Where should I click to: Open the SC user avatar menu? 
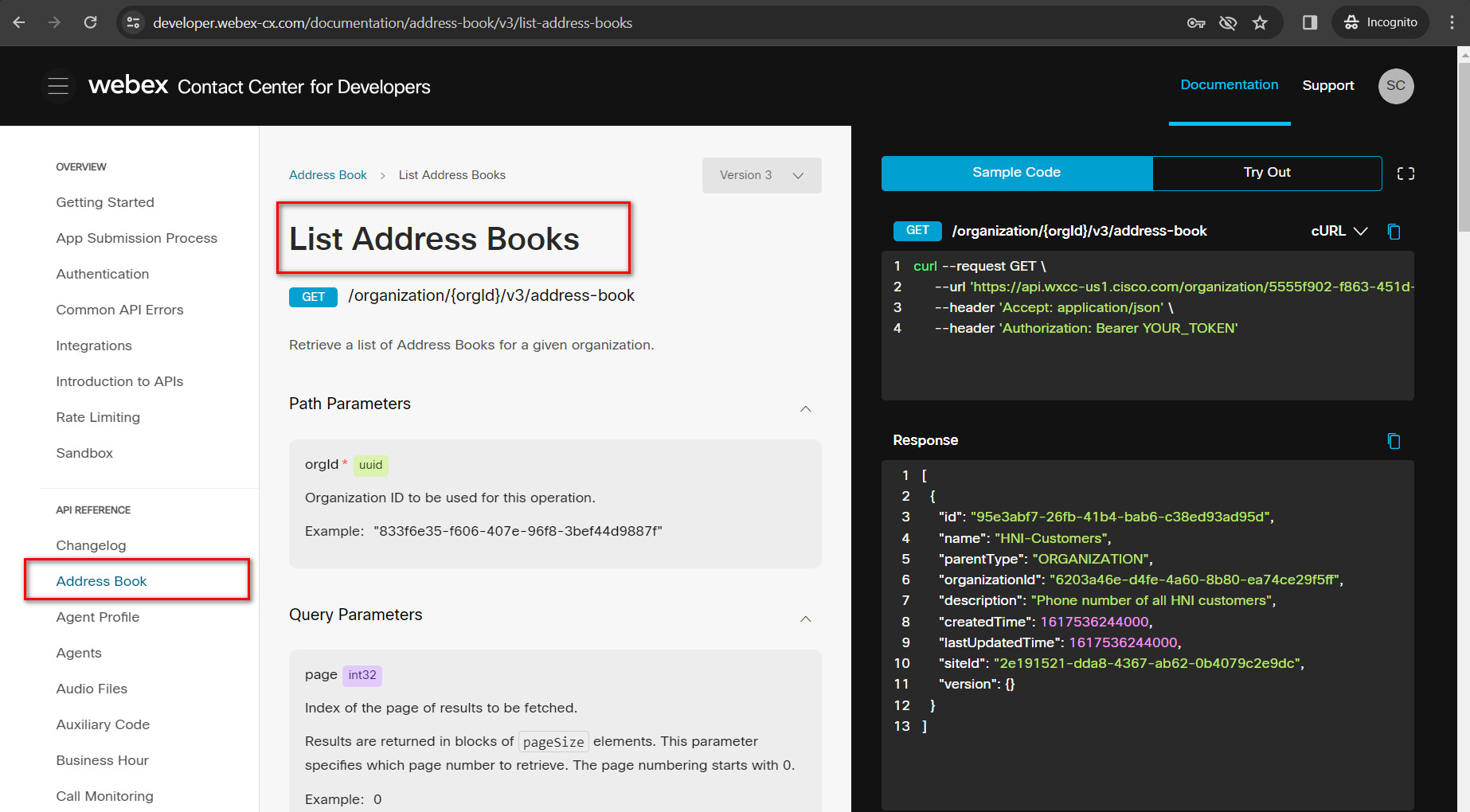coord(1396,86)
